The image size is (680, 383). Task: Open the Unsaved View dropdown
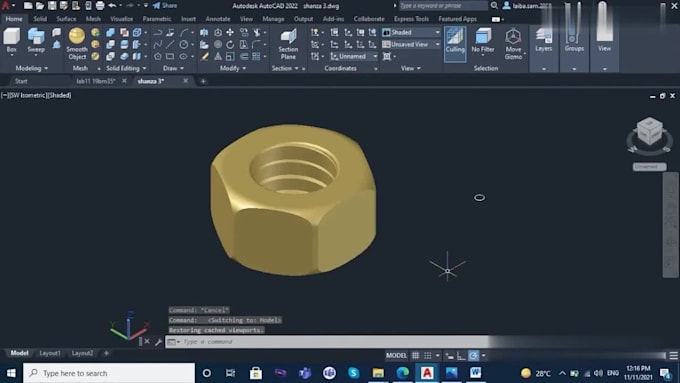coord(411,44)
